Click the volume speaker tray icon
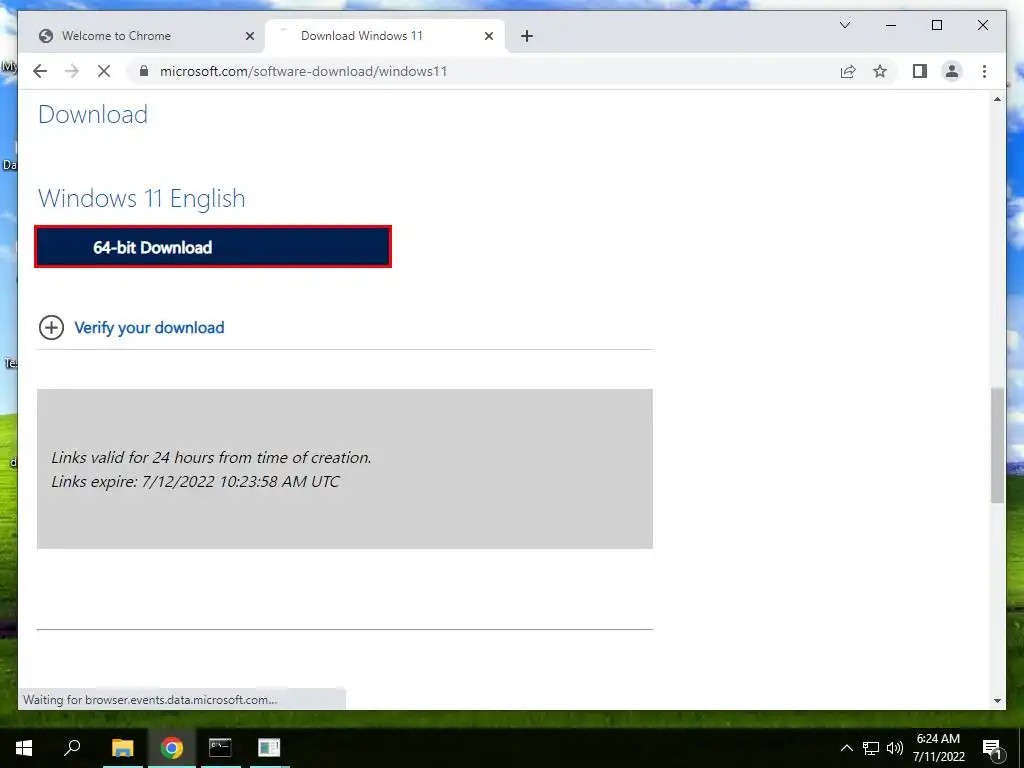This screenshot has height=768, width=1024. pos(895,748)
